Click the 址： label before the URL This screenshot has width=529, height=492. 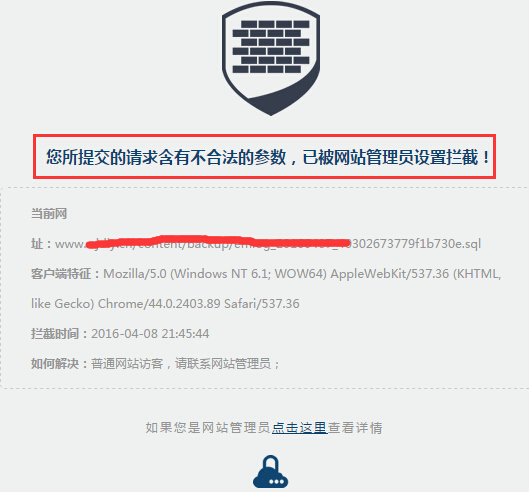coord(42,244)
